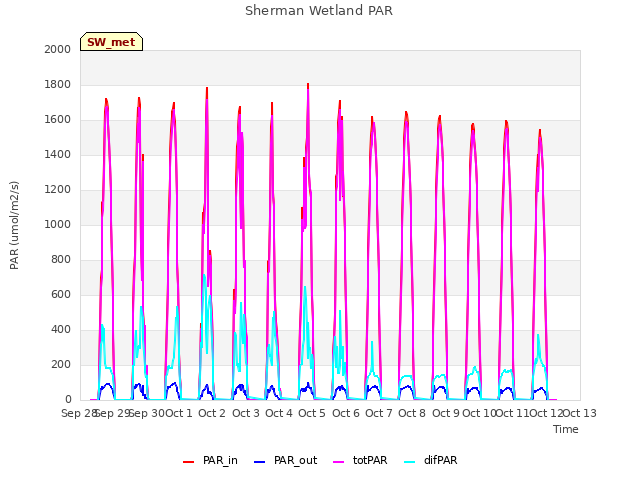This screenshot has height=480, width=640.
Task: Click the Oct 6 x-axis label
Action: point(346,413)
